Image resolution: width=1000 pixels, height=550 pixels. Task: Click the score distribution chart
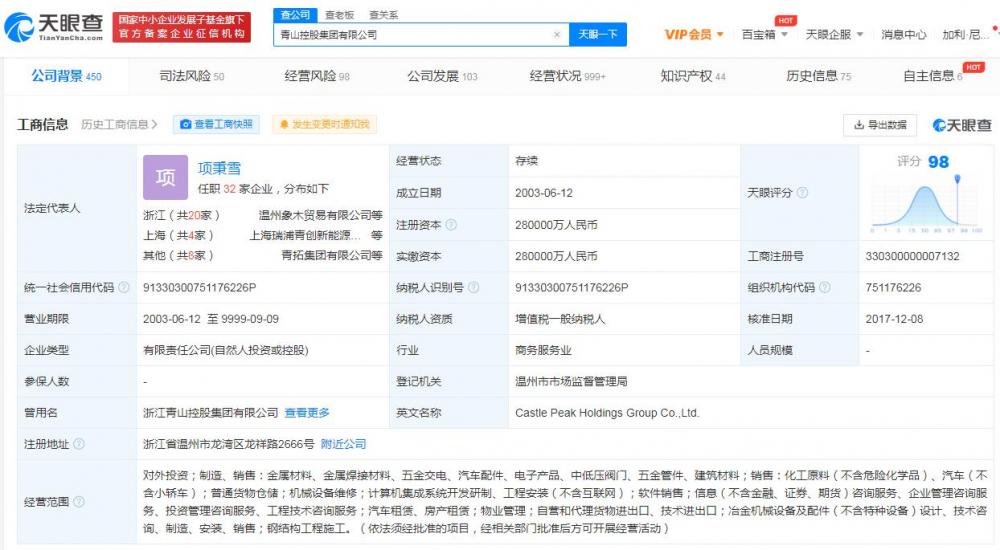pos(926,204)
